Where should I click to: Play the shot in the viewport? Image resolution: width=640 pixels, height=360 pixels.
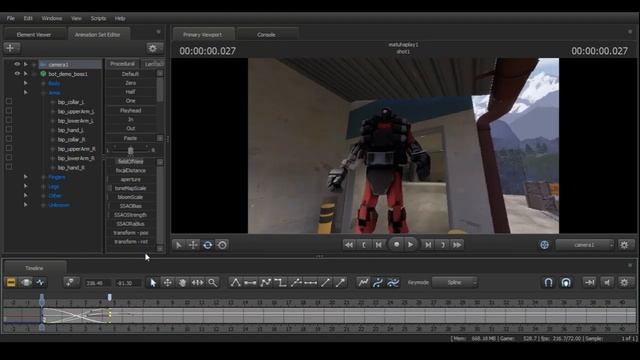411,245
